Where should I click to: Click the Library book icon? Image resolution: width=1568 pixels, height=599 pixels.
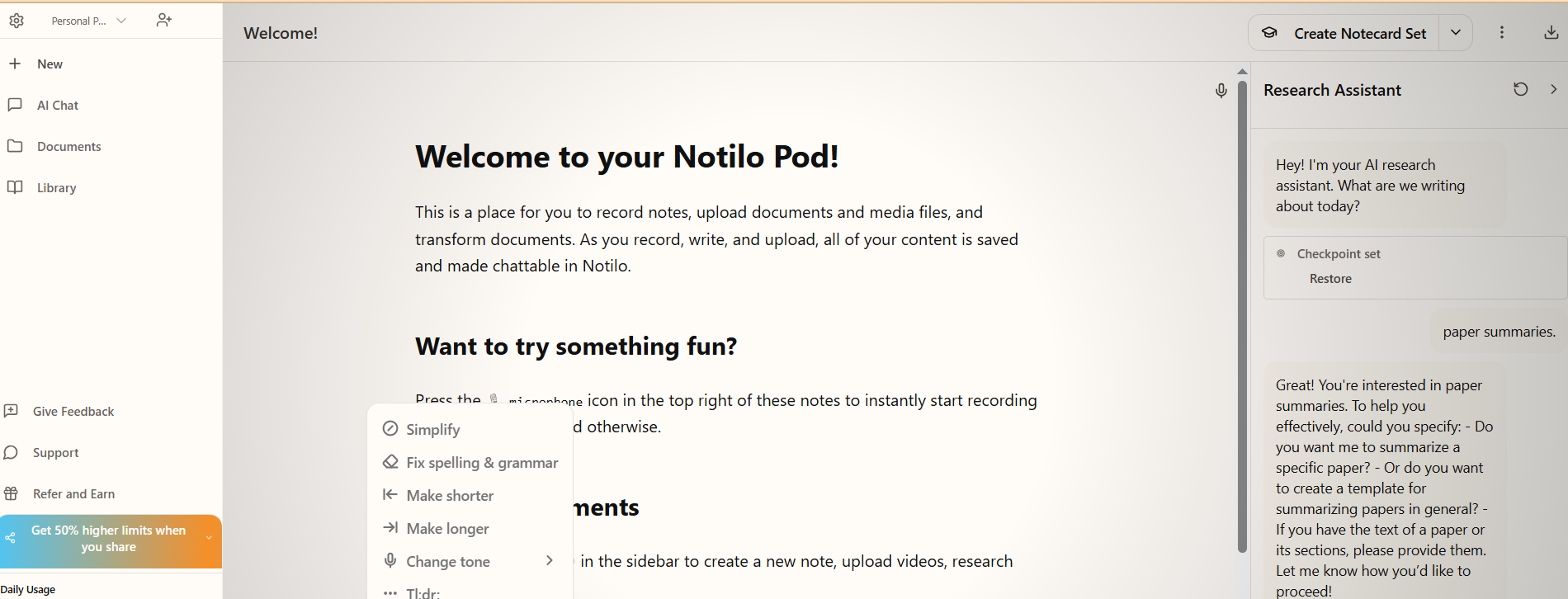pyautogui.click(x=15, y=187)
